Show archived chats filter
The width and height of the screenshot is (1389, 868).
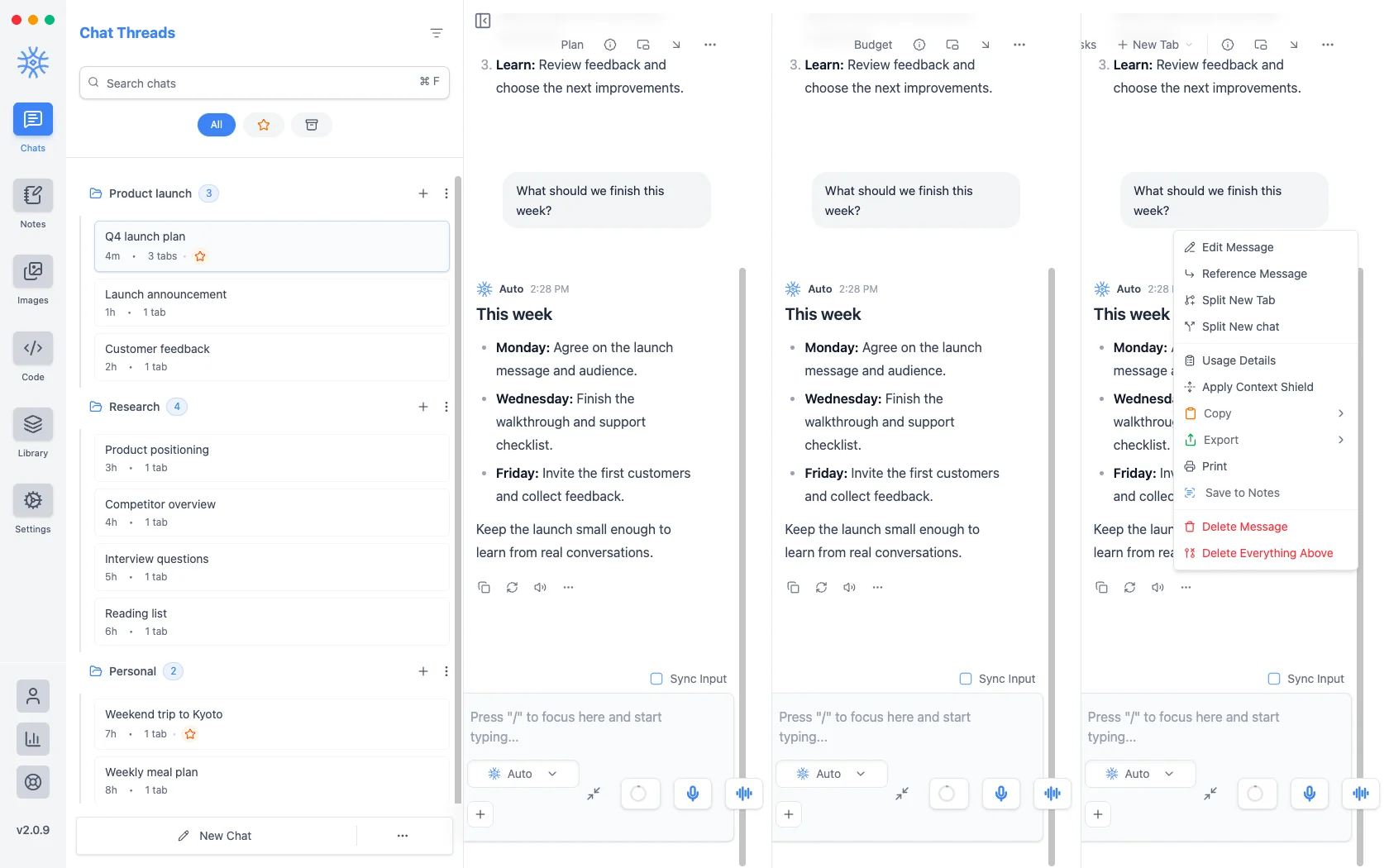pos(312,125)
